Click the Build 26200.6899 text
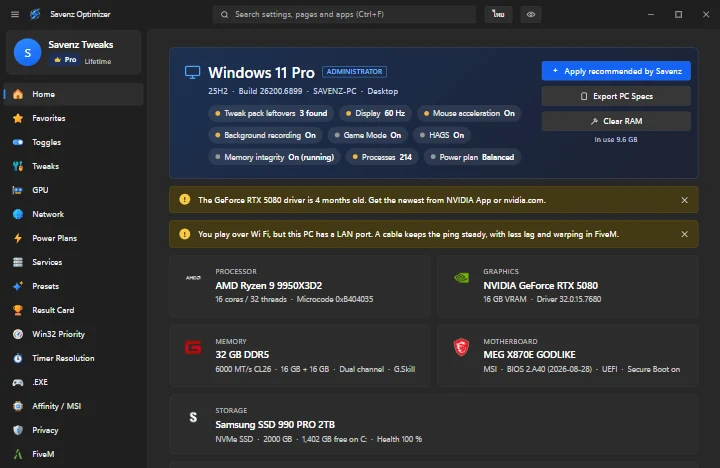Screen dimensions: 720x468 click(x=270, y=91)
